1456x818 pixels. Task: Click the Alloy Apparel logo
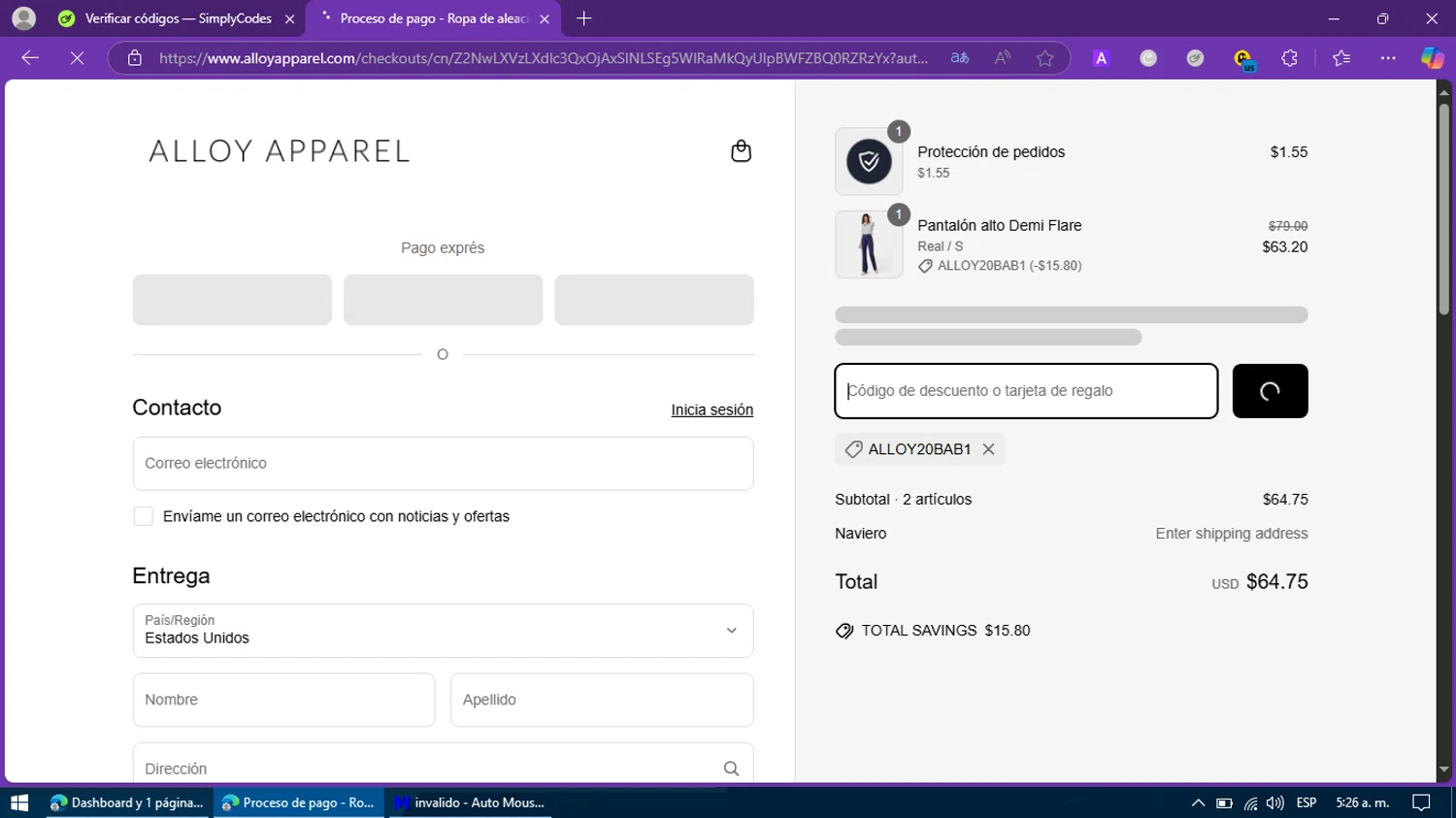tap(280, 151)
